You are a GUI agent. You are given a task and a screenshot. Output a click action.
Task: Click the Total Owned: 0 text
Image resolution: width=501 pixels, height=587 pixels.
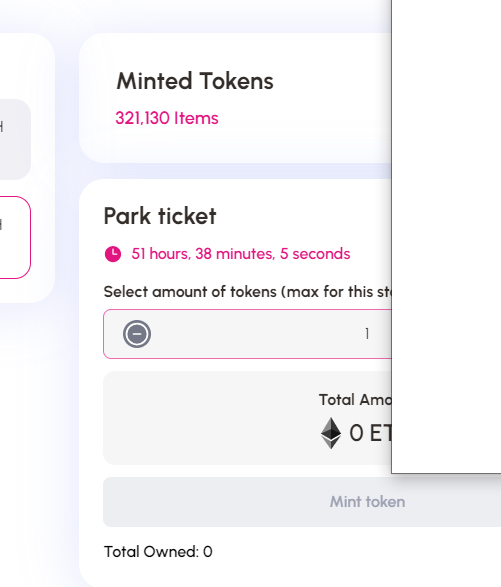coord(158,552)
